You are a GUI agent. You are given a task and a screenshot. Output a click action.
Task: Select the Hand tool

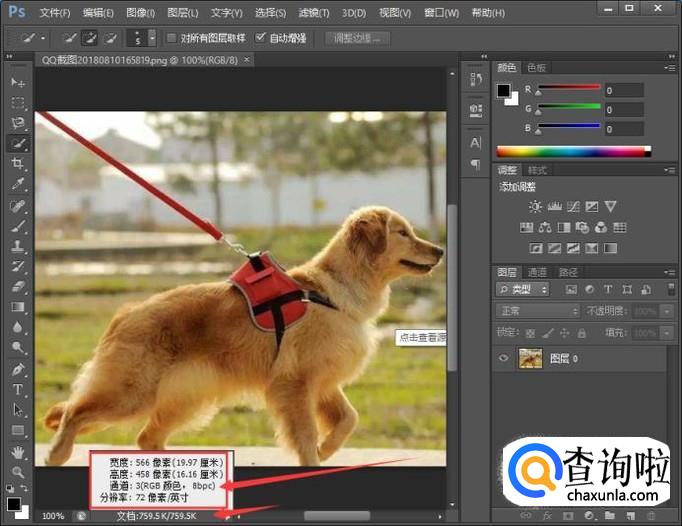[x=18, y=452]
